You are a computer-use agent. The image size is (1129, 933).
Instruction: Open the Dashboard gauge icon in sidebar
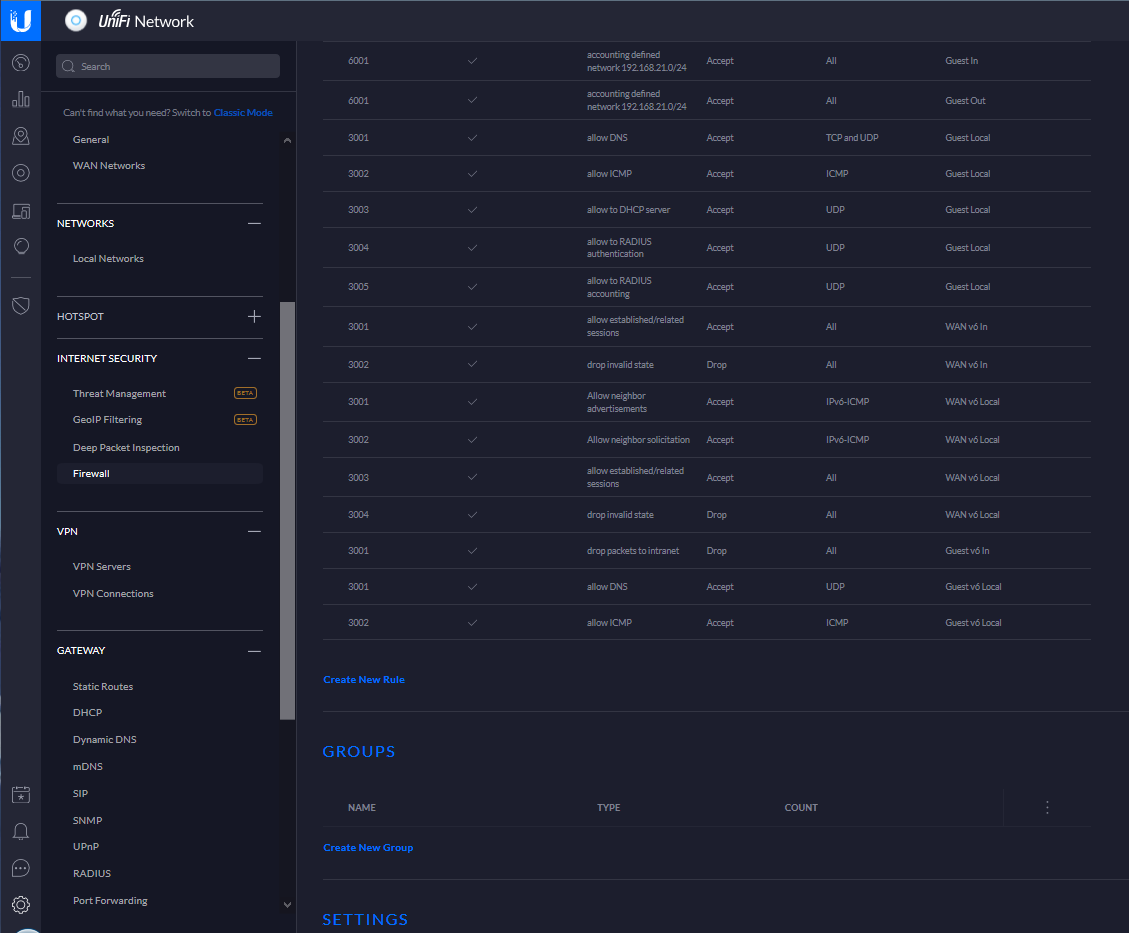[x=20, y=63]
